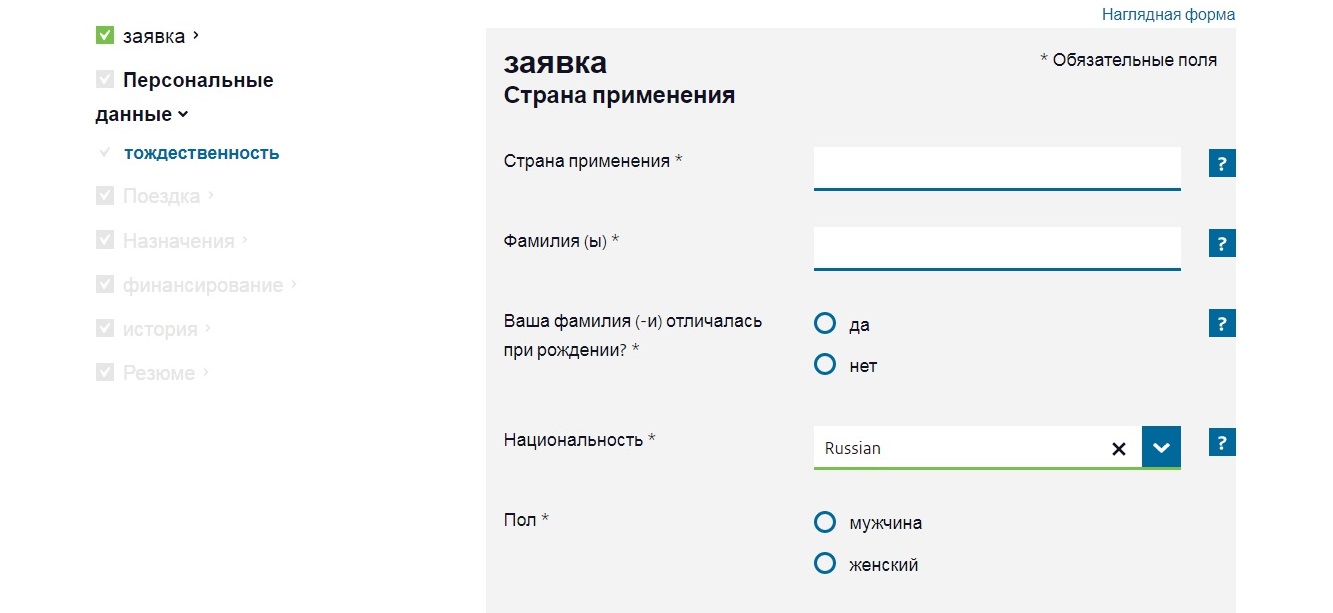
Task: Choose "мужчина" as gender
Action: [825, 522]
